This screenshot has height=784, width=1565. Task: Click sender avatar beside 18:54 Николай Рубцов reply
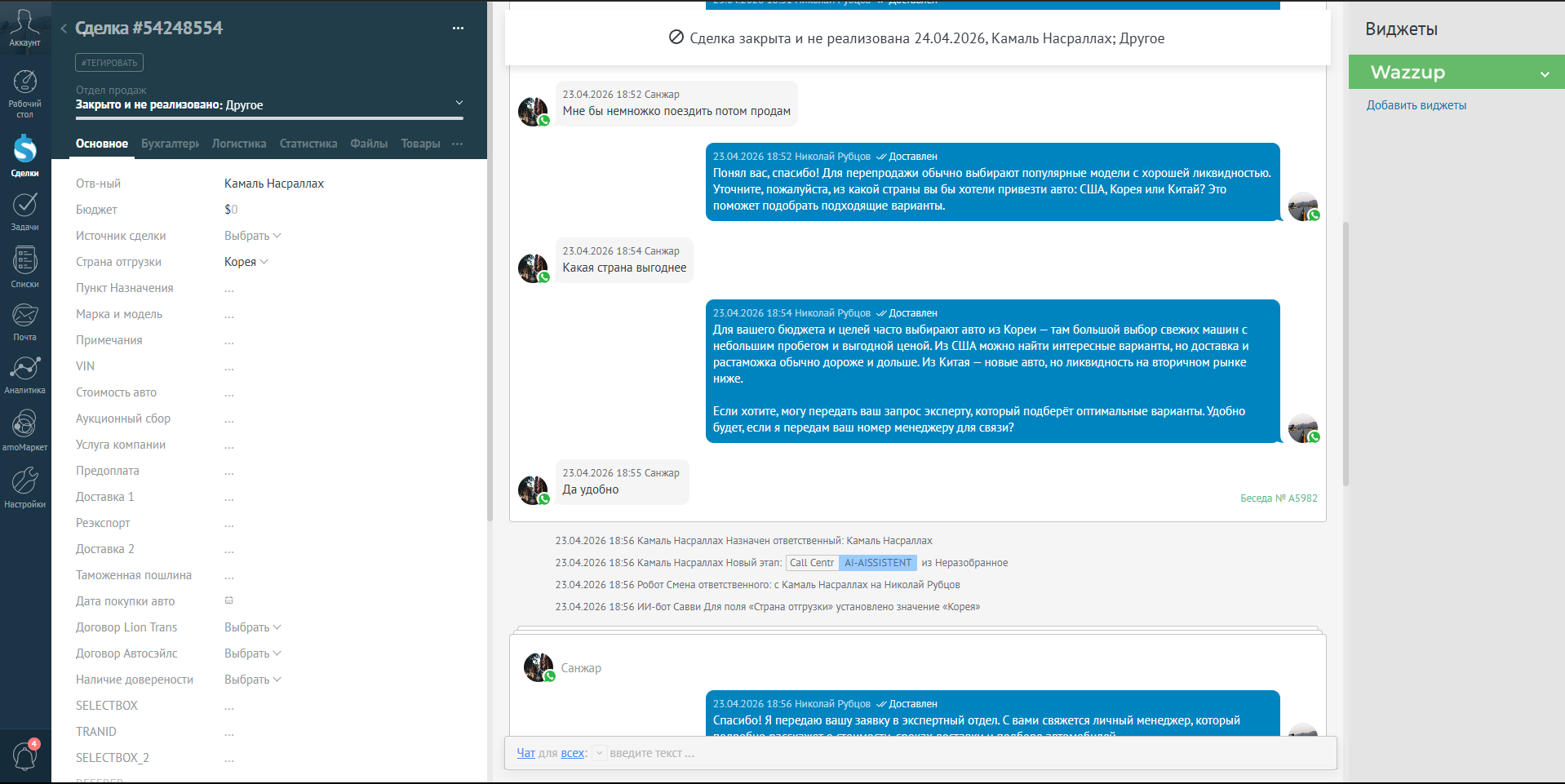tap(1304, 428)
